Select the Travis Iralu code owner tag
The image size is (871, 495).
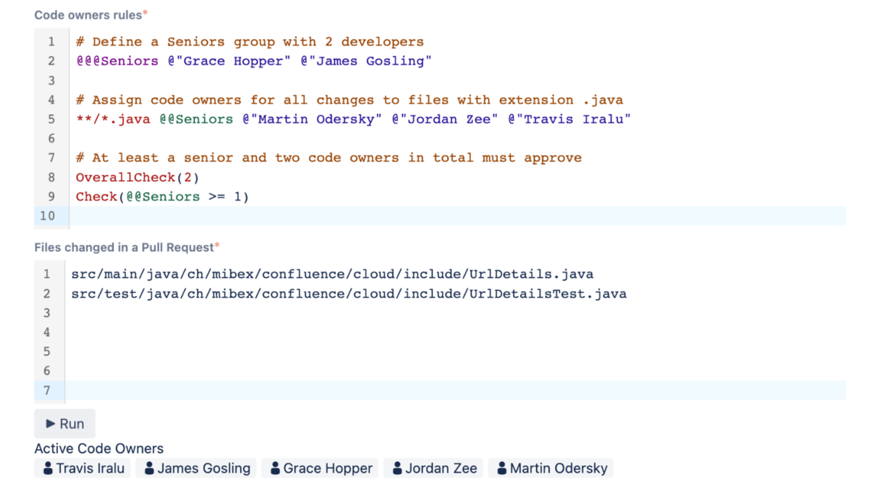click(x=82, y=468)
